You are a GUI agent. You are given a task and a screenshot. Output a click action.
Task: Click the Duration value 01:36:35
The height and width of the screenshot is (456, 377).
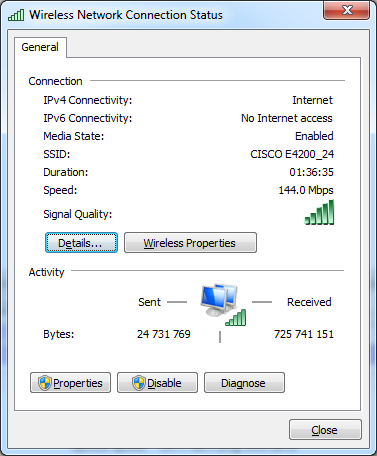pos(311,172)
